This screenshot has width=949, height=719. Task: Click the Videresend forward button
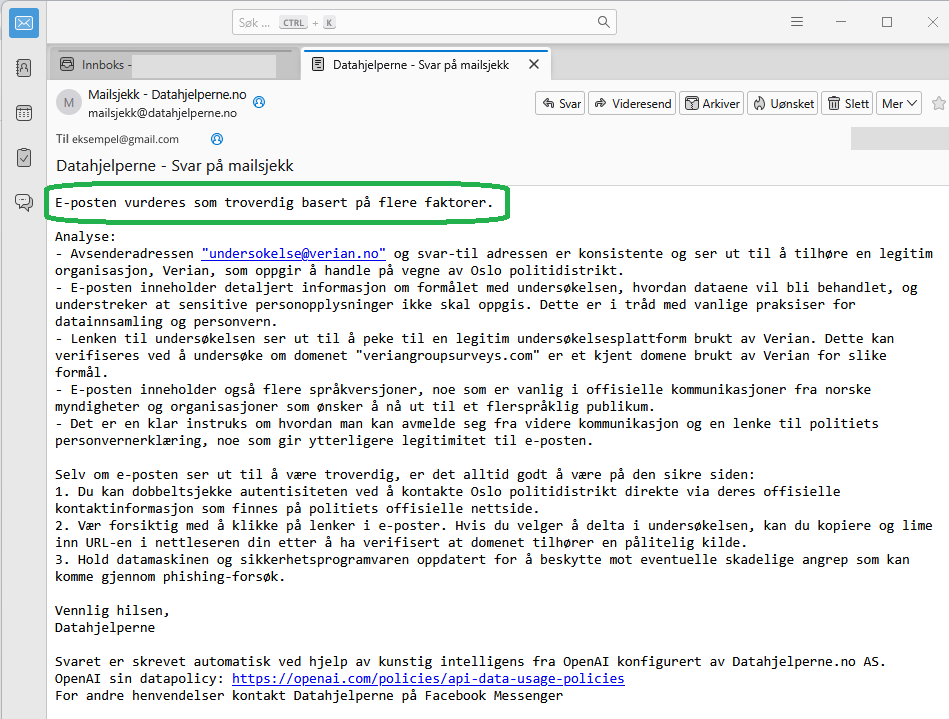click(632, 103)
